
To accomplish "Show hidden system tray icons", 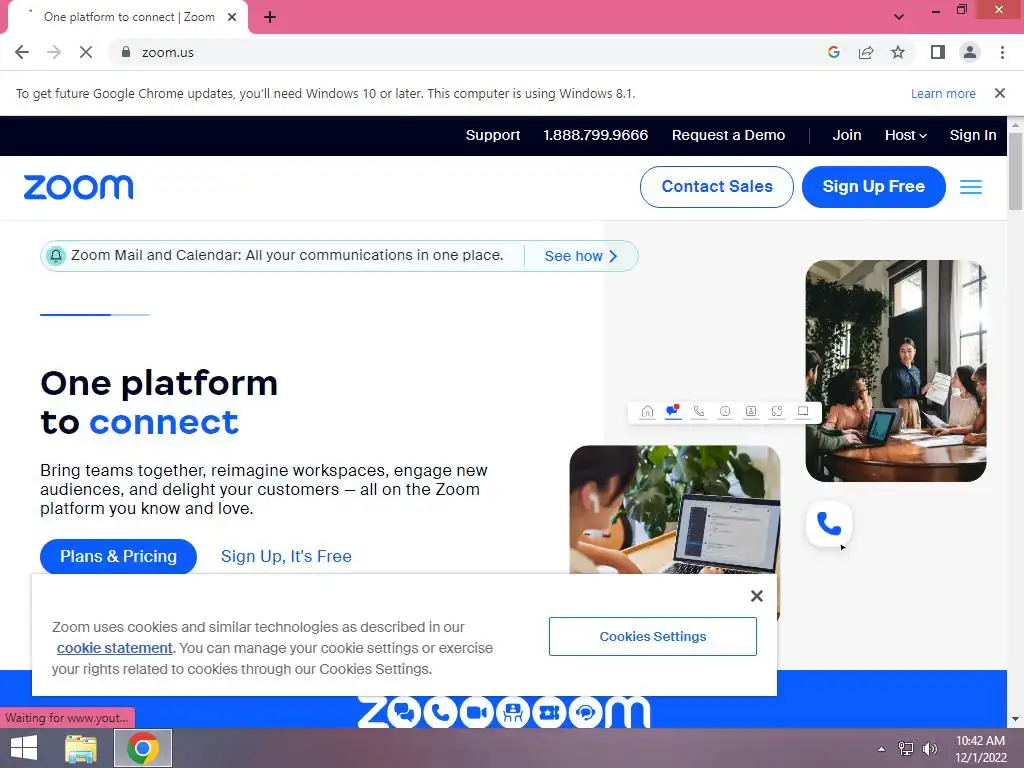I will click(x=881, y=749).
